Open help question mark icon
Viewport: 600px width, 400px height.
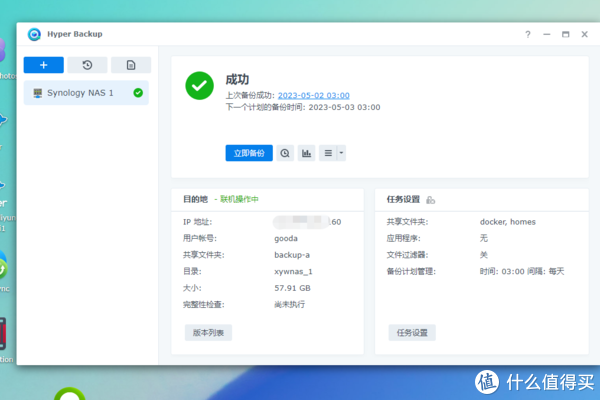click(528, 34)
